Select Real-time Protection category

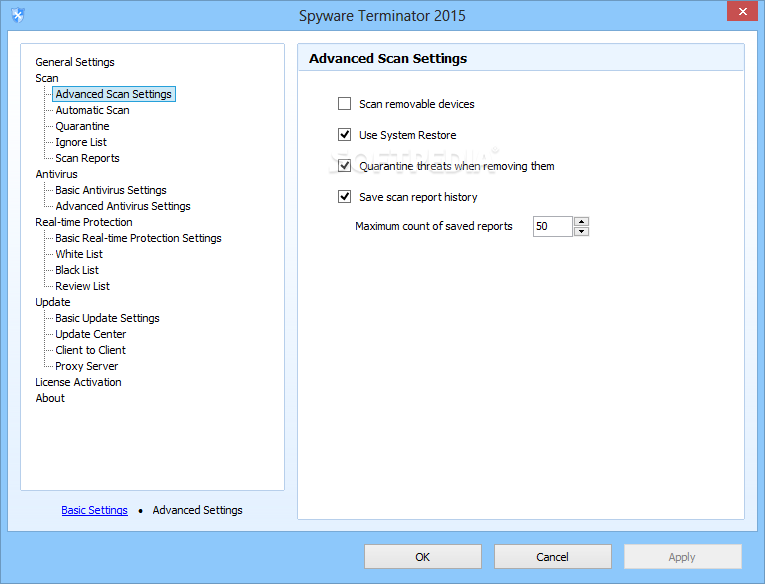pyautogui.click(x=84, y=222)
